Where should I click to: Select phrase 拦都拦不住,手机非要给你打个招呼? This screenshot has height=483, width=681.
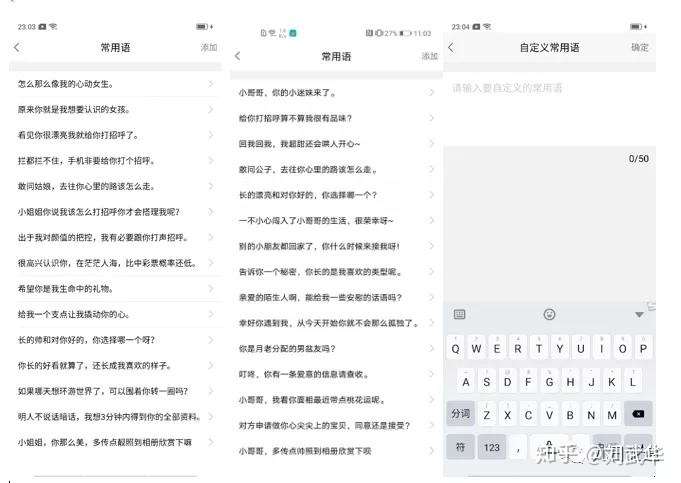click(86, 161)
